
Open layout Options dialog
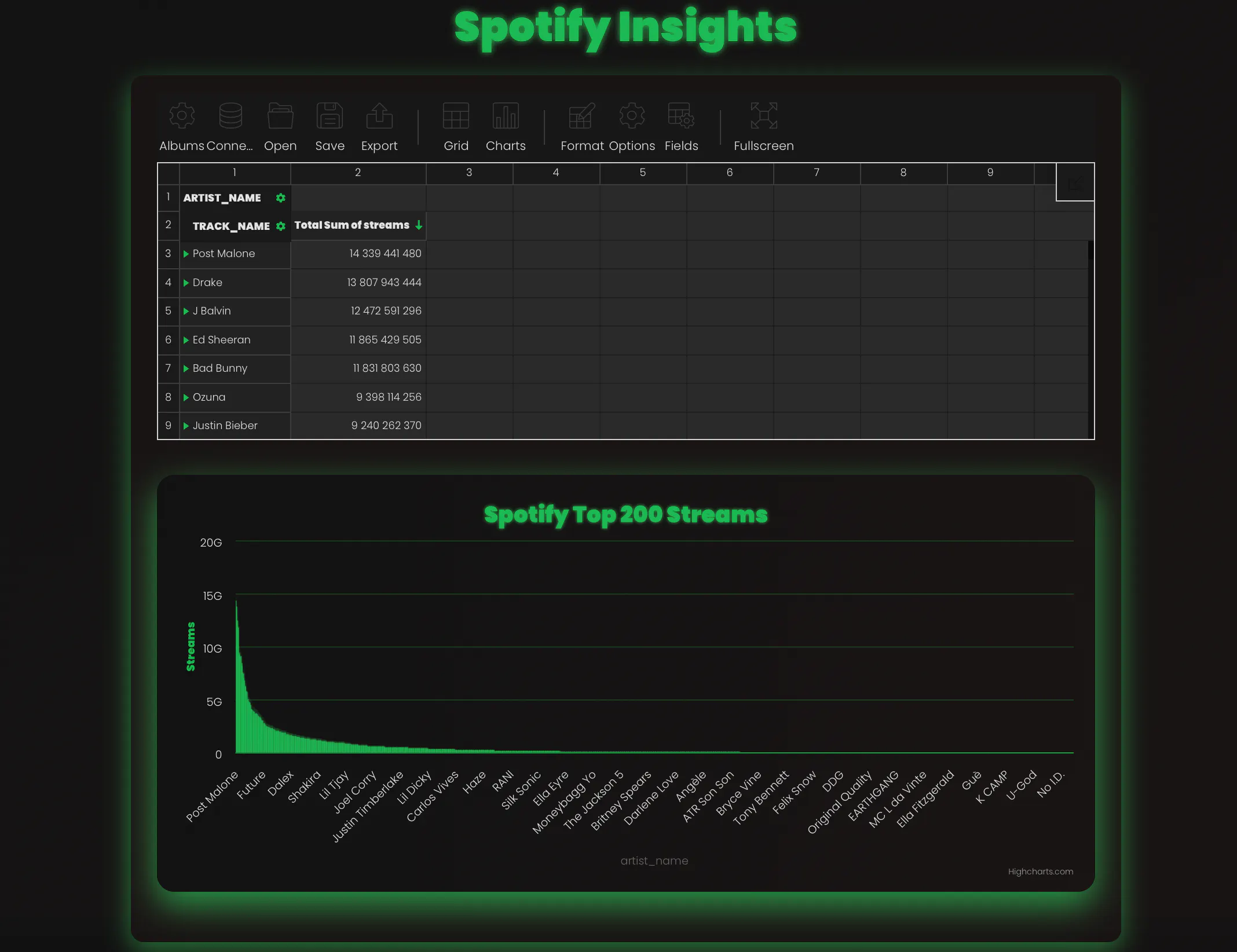tap(632, 127)
